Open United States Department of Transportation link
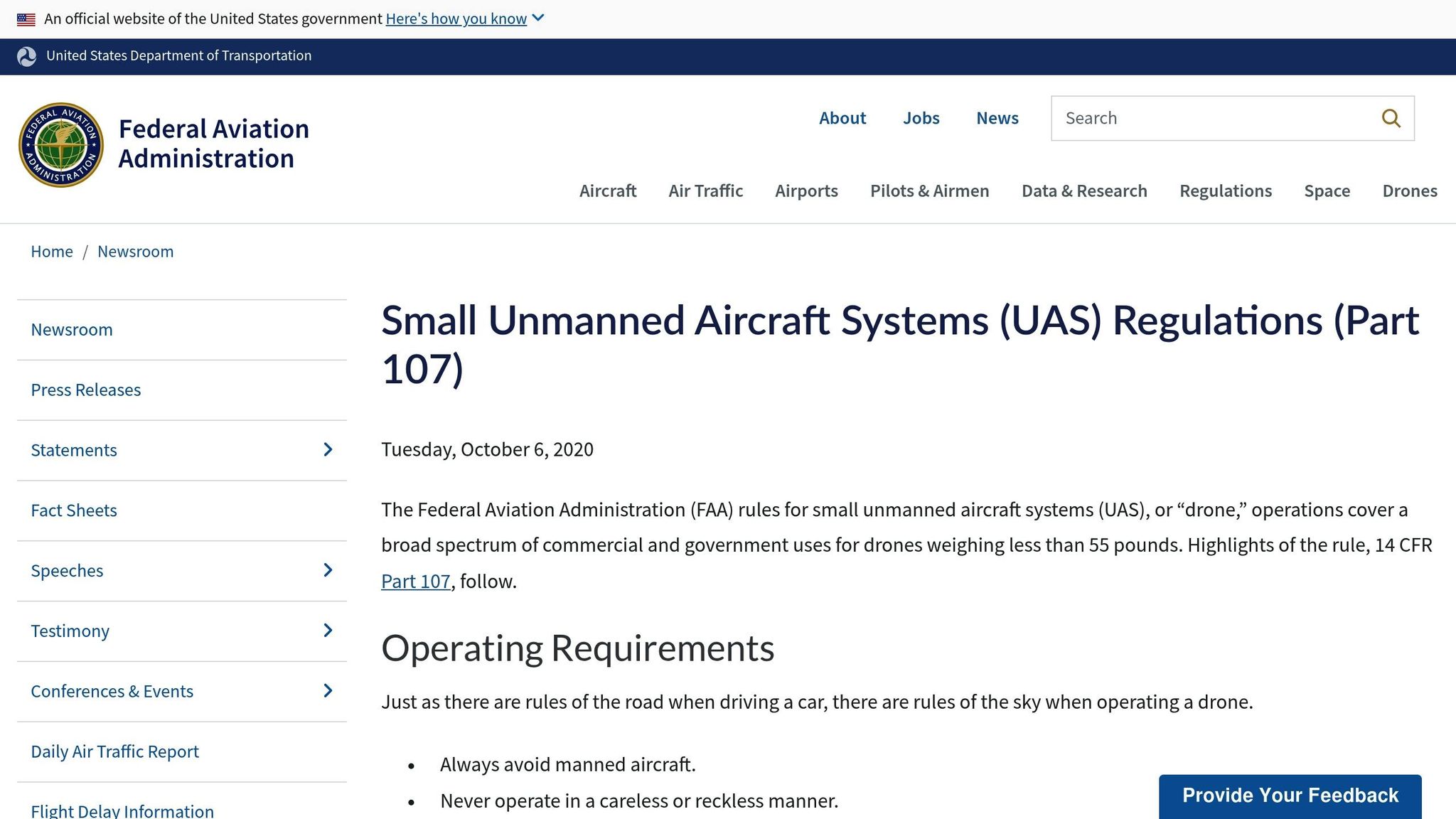Screen dimensions: 1456x819 pyautogui.click(x=178, y=55)
